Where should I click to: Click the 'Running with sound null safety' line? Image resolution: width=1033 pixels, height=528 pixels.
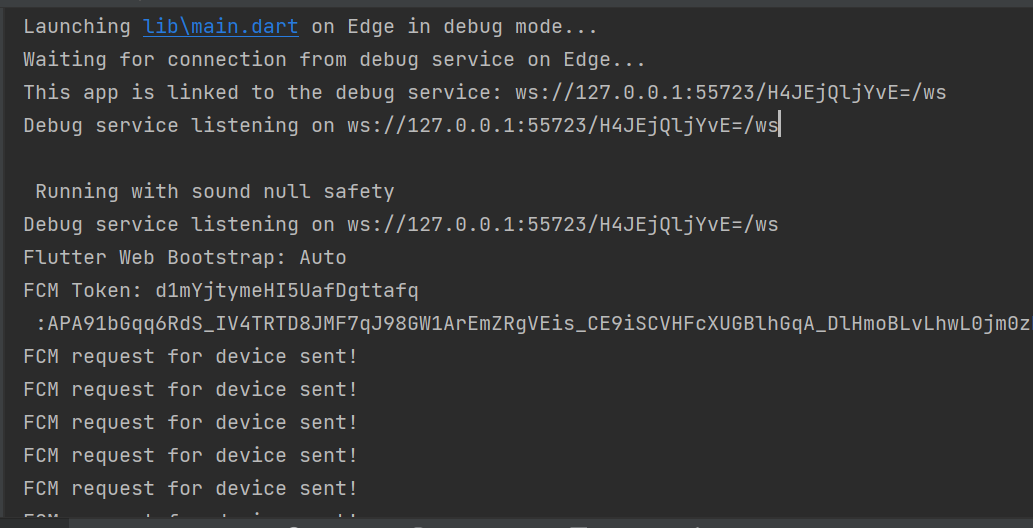click(215, 192)
